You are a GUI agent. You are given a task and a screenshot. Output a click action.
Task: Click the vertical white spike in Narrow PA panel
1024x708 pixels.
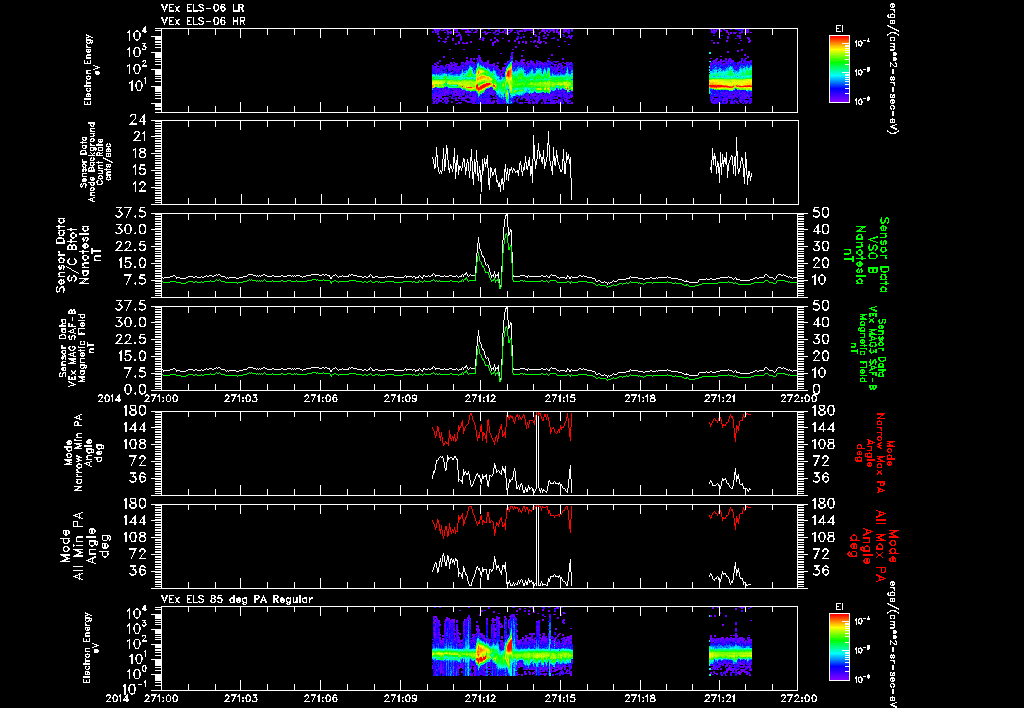point(537,452)
